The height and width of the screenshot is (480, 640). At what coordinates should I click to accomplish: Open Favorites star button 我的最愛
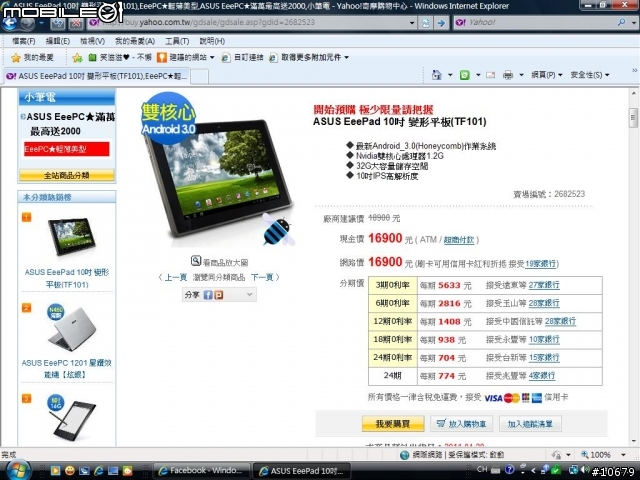click(32, 58)
